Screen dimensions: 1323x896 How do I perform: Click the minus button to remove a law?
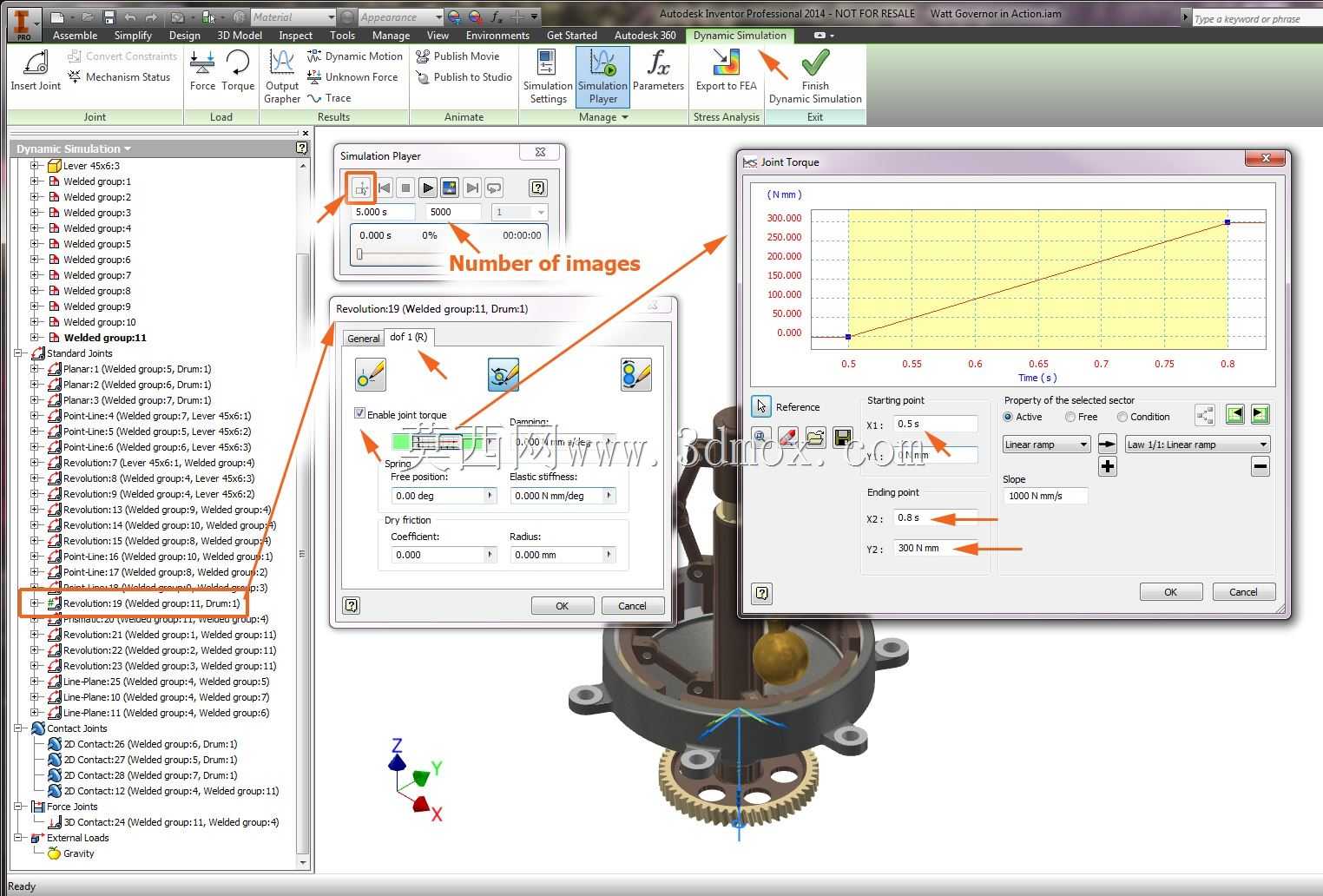tap(1260, 466)
